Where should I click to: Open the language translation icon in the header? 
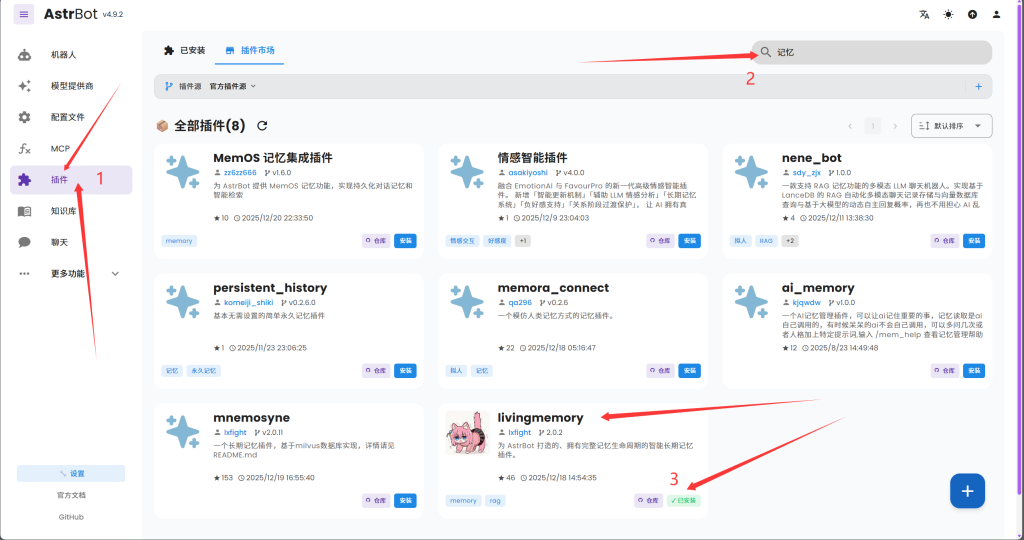click(x=923, y=15)
